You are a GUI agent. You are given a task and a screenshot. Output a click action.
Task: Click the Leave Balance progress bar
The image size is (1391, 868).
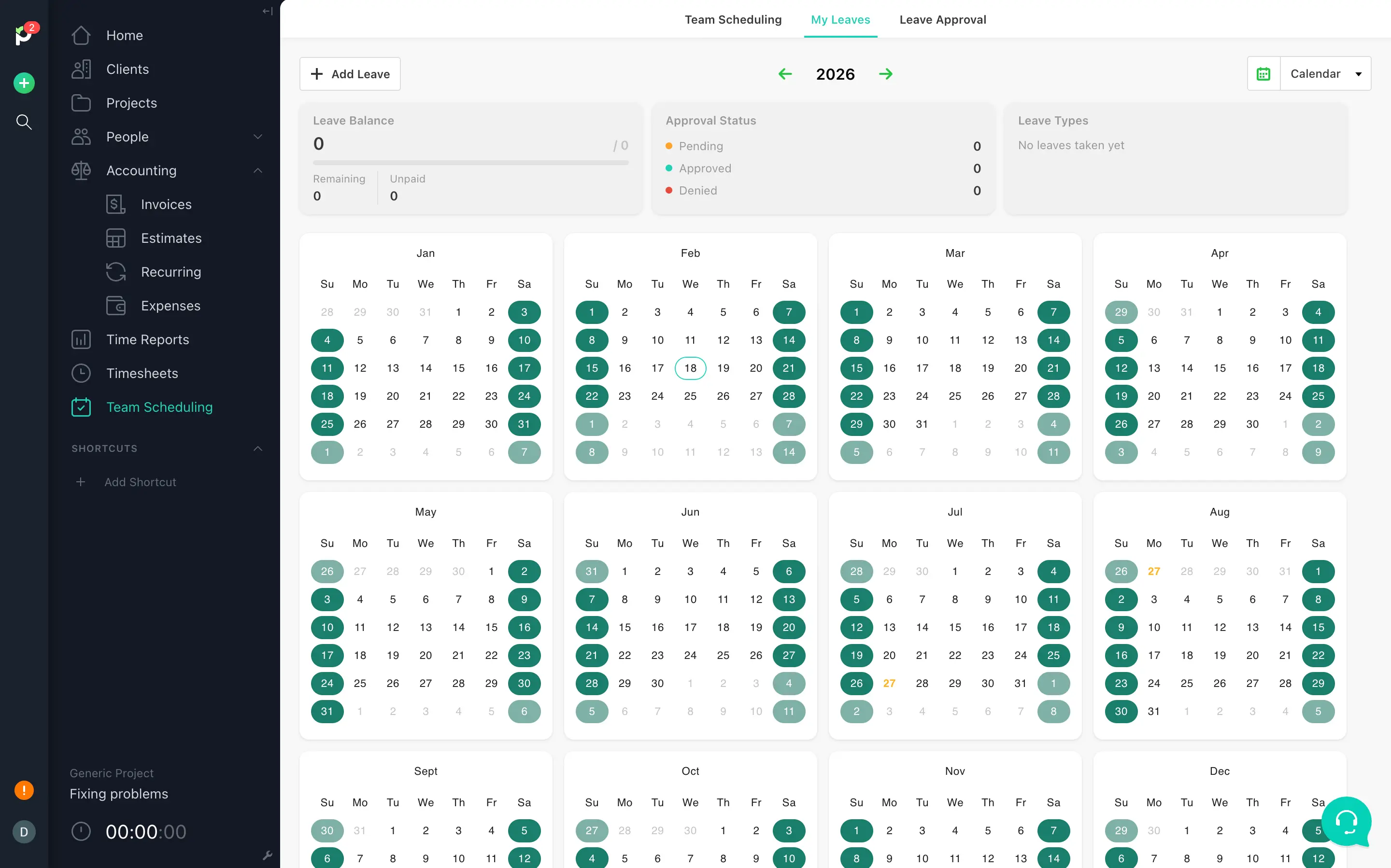click(x=470, y=163)
